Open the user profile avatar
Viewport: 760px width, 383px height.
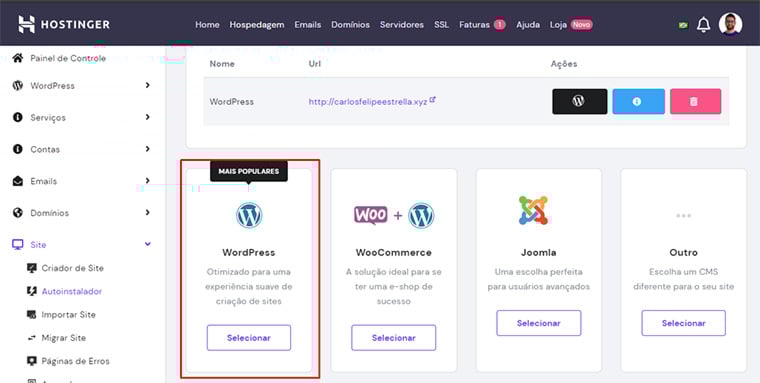pyautogui.click(x=730, y=24)
